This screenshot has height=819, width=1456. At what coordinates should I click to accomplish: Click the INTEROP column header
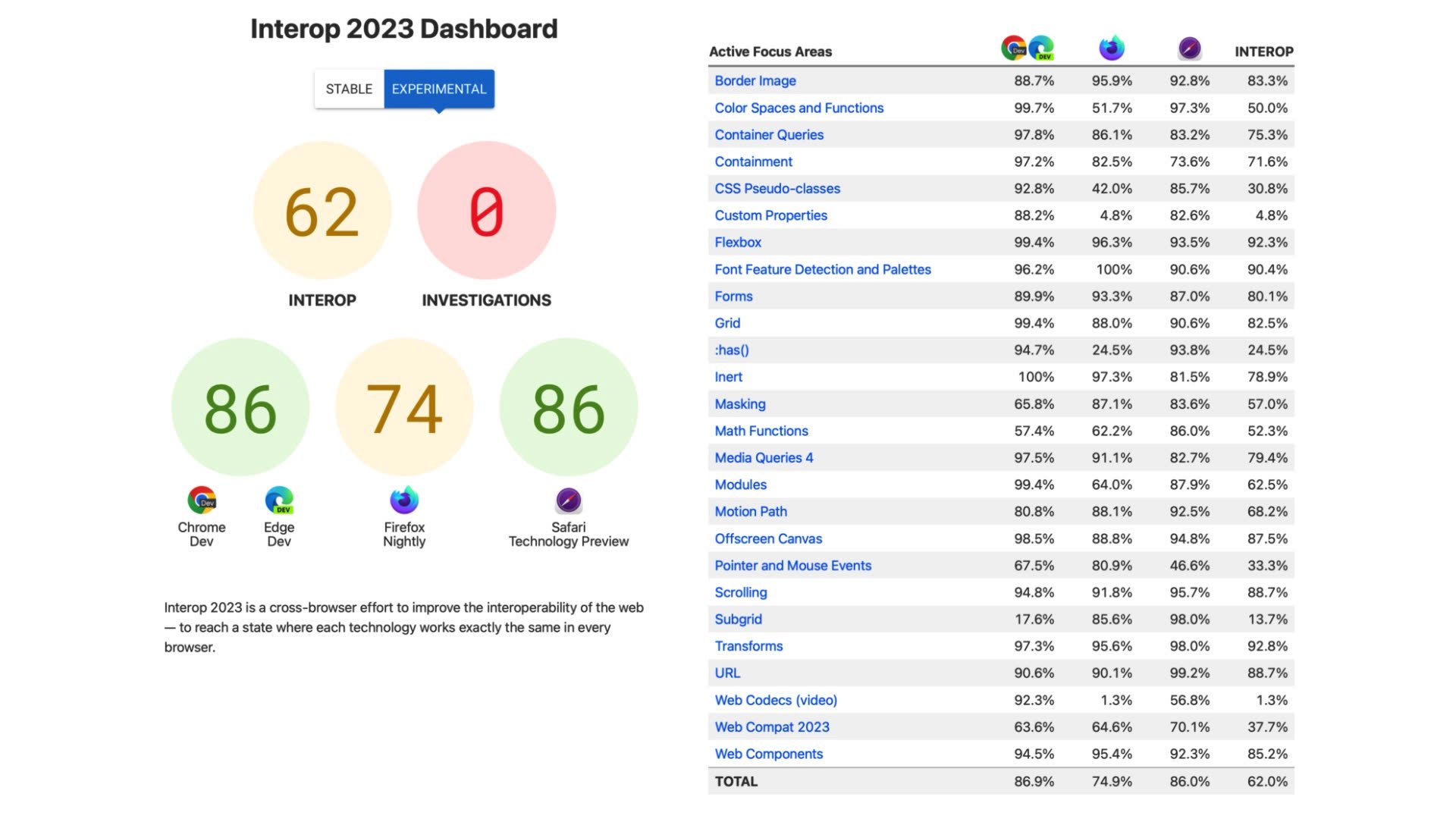(1263, 52)
